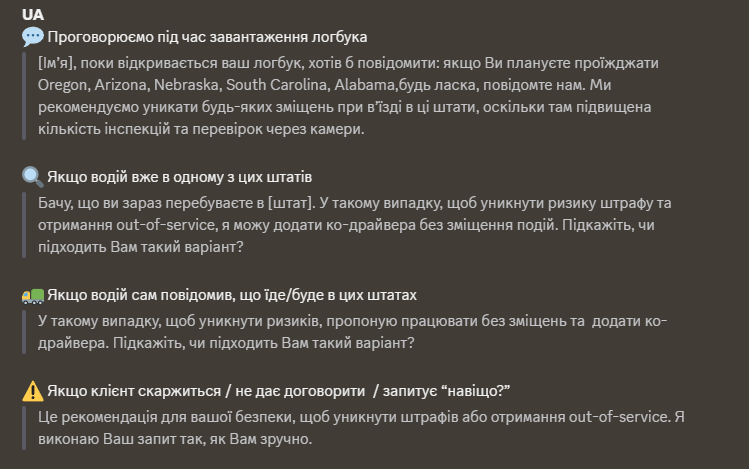Click the speech bubble emoji icon
This screenshot has width=749, height=469.
(x=32, y=37)
